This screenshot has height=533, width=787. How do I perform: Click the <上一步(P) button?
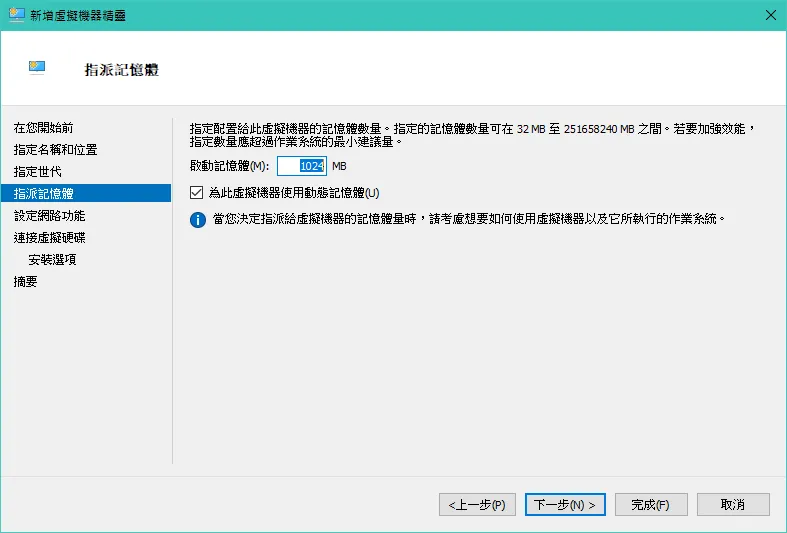tap(477, 504)
